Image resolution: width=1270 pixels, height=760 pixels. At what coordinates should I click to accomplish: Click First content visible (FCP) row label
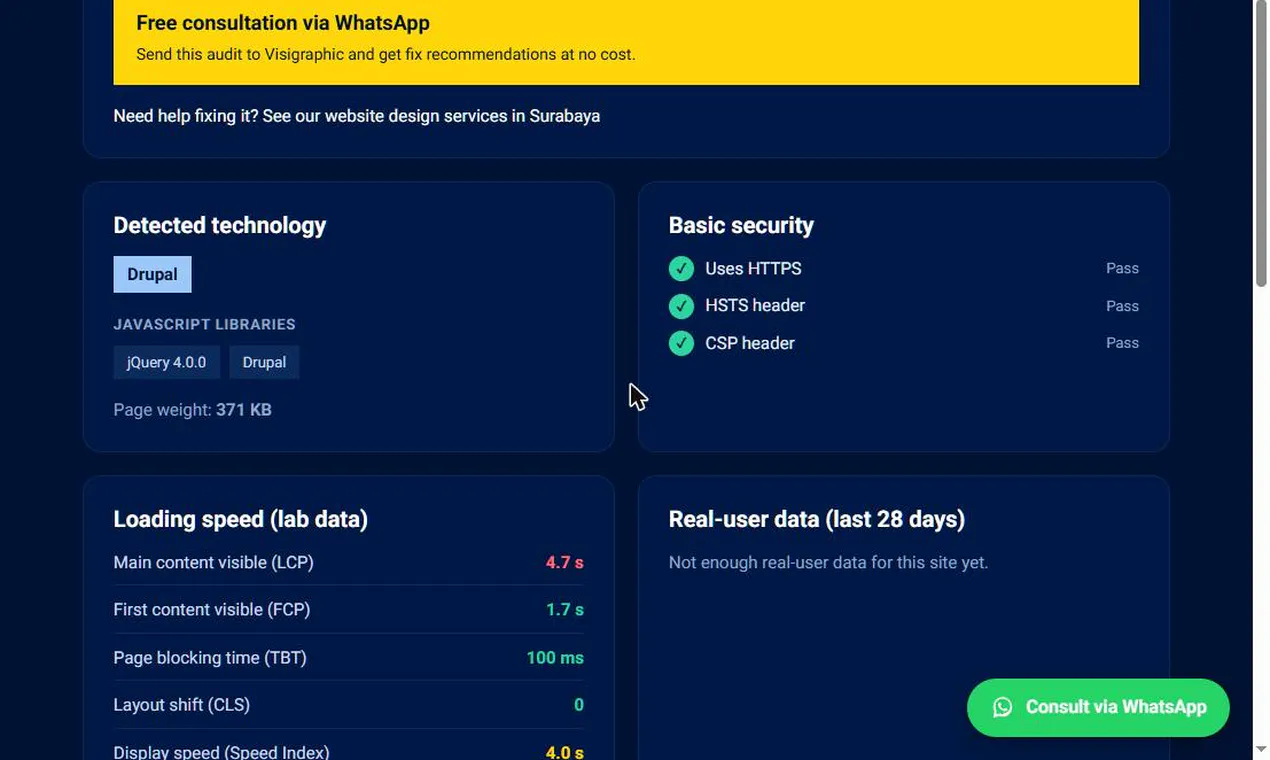coord(212,609)
